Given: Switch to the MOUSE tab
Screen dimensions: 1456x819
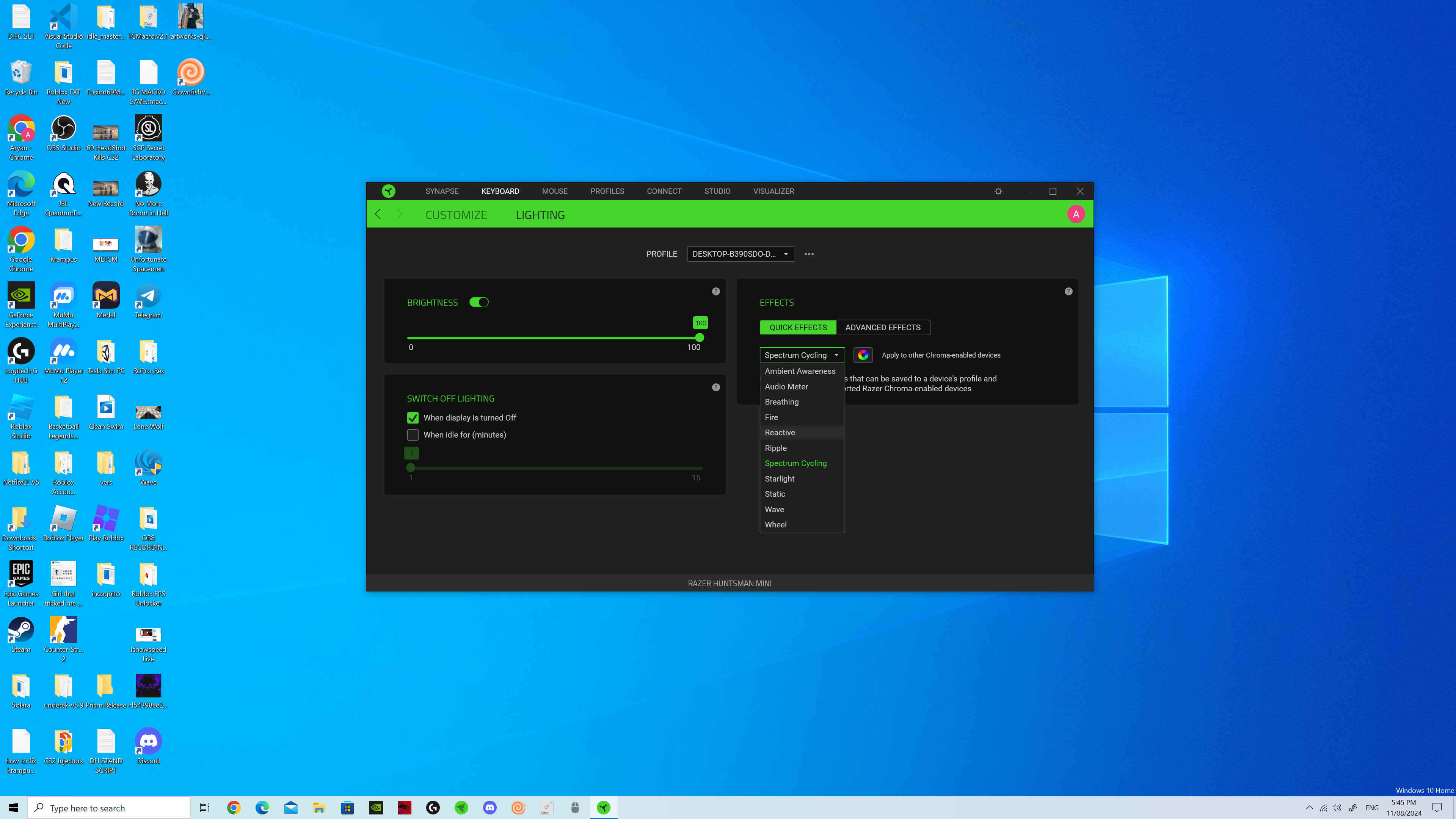Looking at the screenshot, I should [x=554, y=191].
